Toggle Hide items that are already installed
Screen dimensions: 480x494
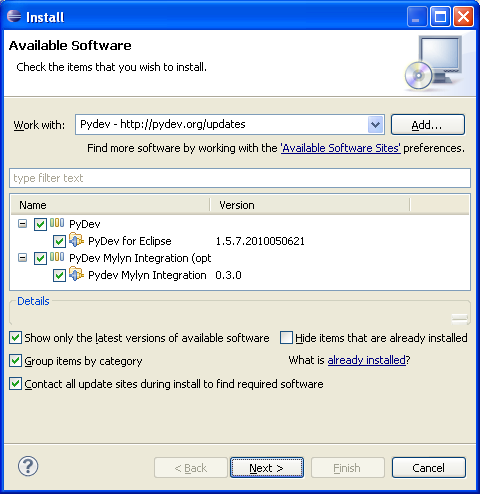click(x=286, y=338)
